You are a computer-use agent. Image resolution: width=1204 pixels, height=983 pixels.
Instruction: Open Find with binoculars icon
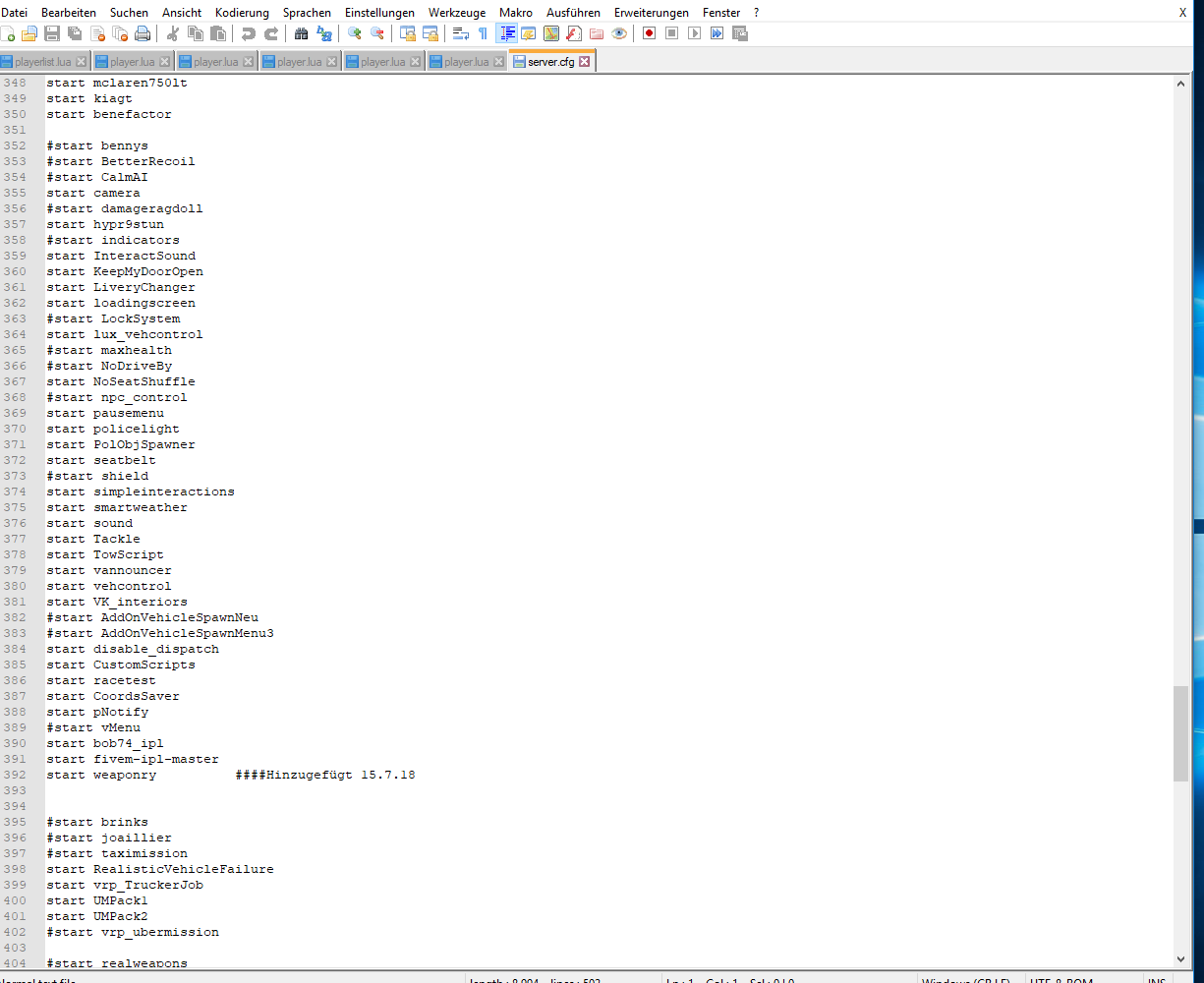point(302,33)
